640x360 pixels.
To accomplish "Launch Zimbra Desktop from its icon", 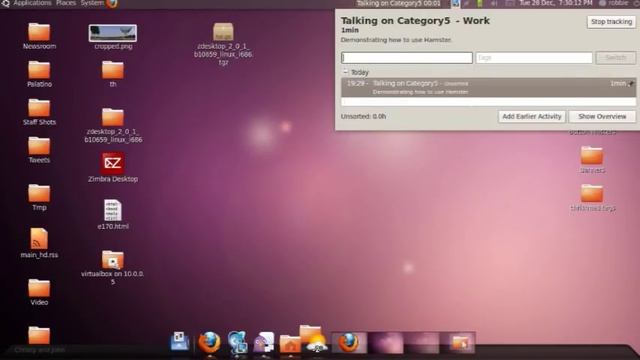I will 113,163.
